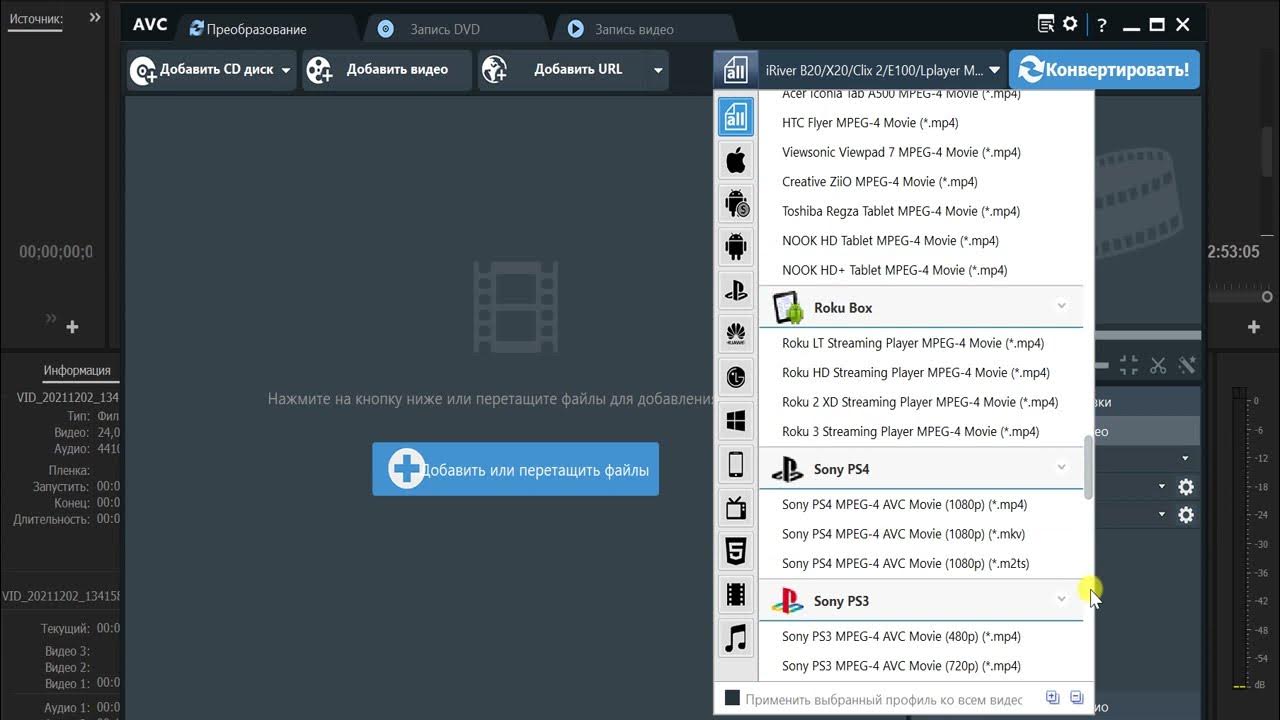Image resolution: width=1280 pixels, height=720 pixels.
Task: Open the green Android robot category
Action: (x=736, y=245)
